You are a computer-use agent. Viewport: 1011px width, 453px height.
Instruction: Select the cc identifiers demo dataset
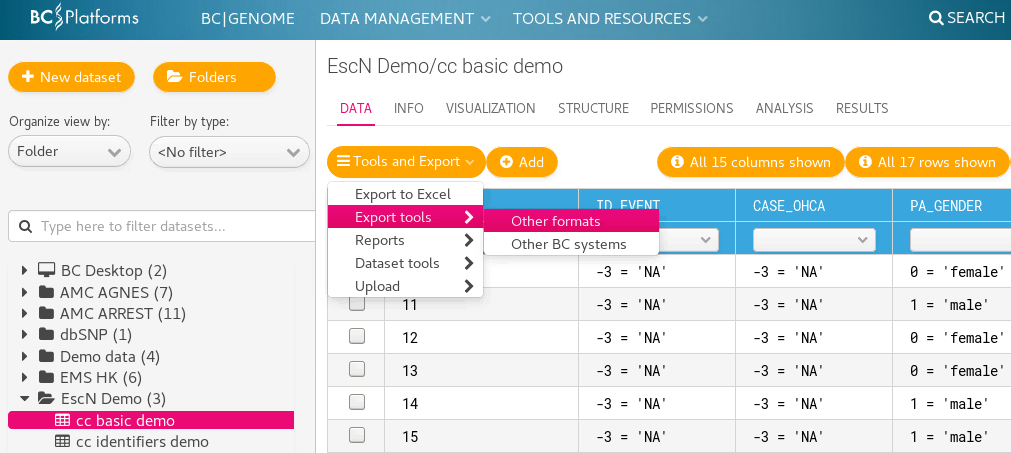click(142, 441)
